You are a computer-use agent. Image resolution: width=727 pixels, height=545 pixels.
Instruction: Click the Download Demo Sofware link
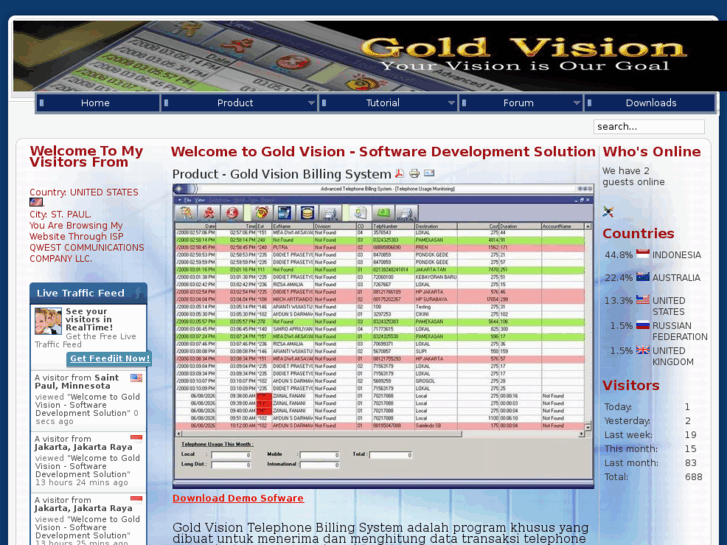click(238, 498)
